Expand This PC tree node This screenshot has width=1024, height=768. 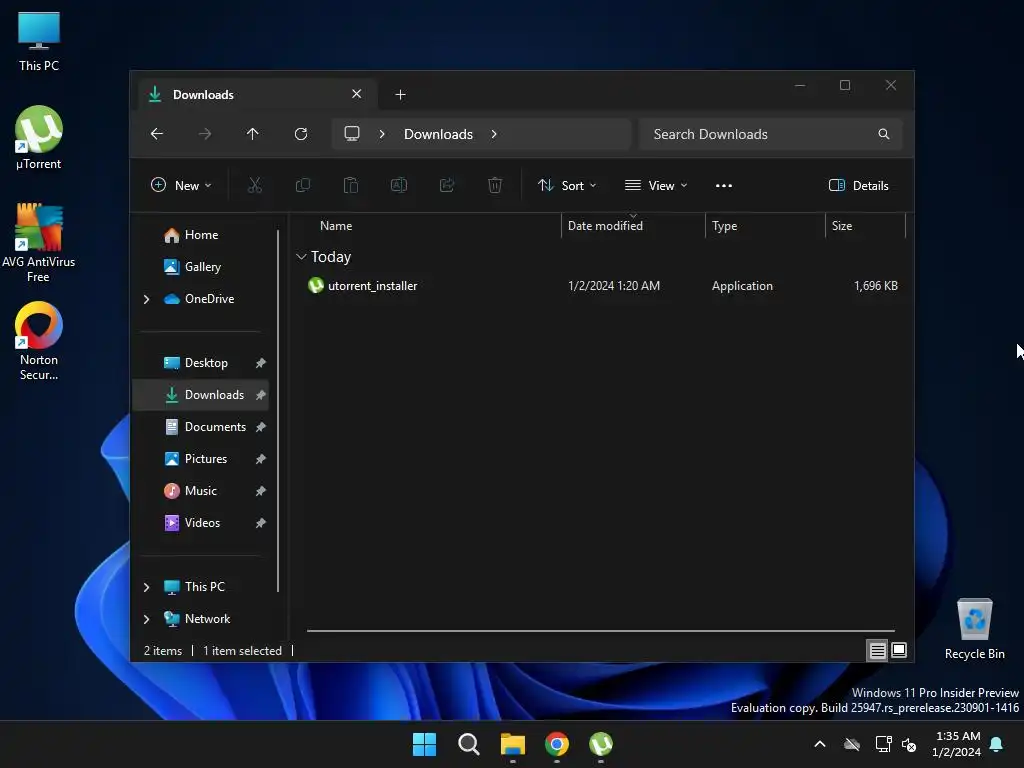click(146, 587)
